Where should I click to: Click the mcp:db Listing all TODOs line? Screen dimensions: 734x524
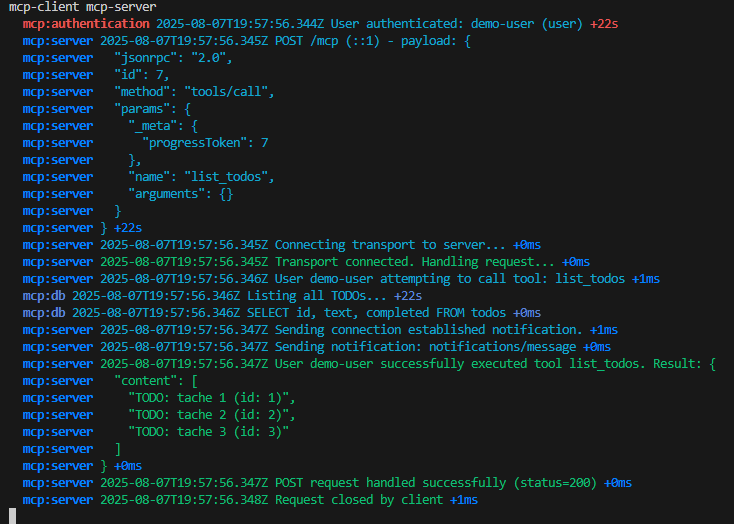(x=222, y=296)
